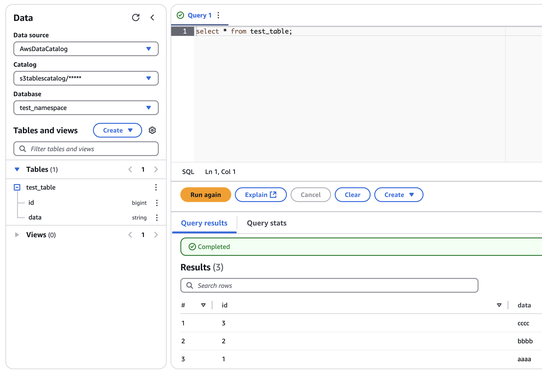Open the Query stats tab

tap(267, 223)
